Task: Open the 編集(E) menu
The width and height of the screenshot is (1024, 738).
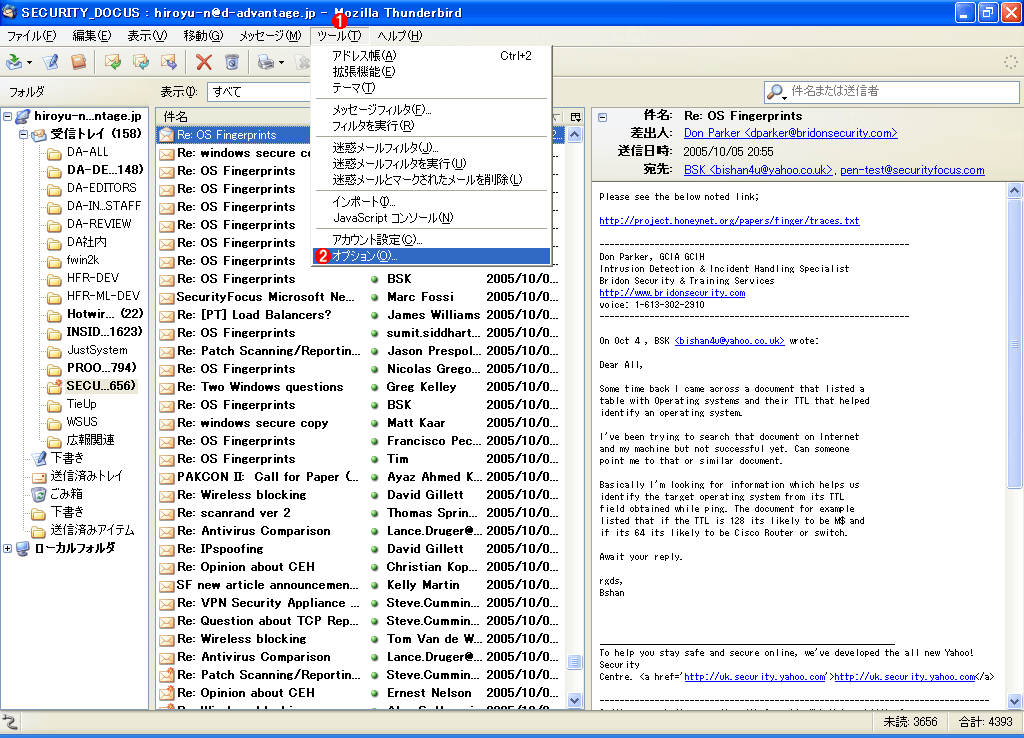Action: click(x=91, y=36)
